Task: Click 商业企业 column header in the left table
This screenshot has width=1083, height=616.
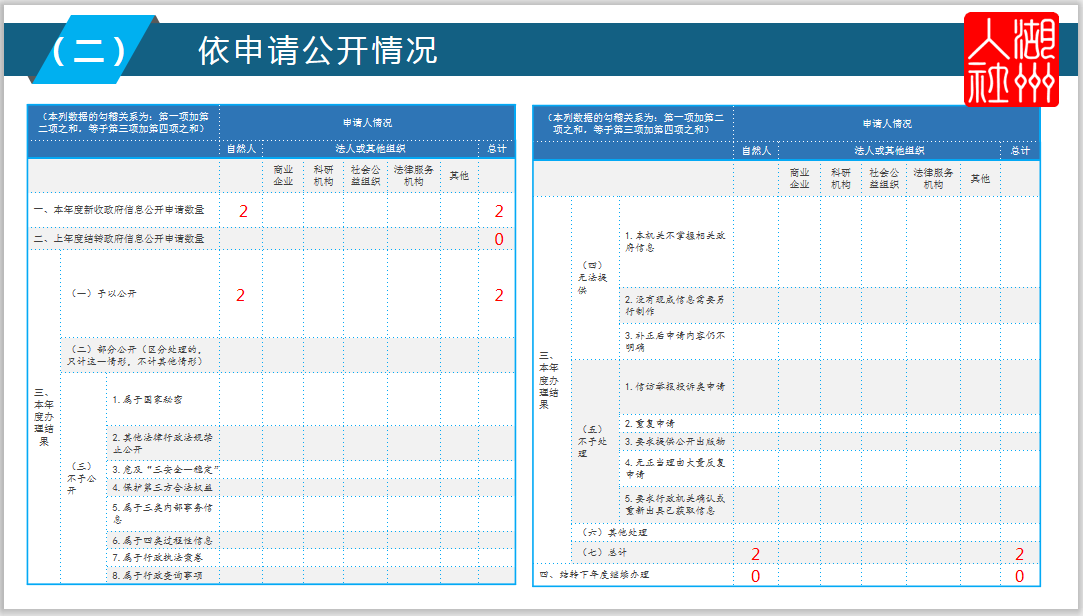Action: click(x=283, y=175)
